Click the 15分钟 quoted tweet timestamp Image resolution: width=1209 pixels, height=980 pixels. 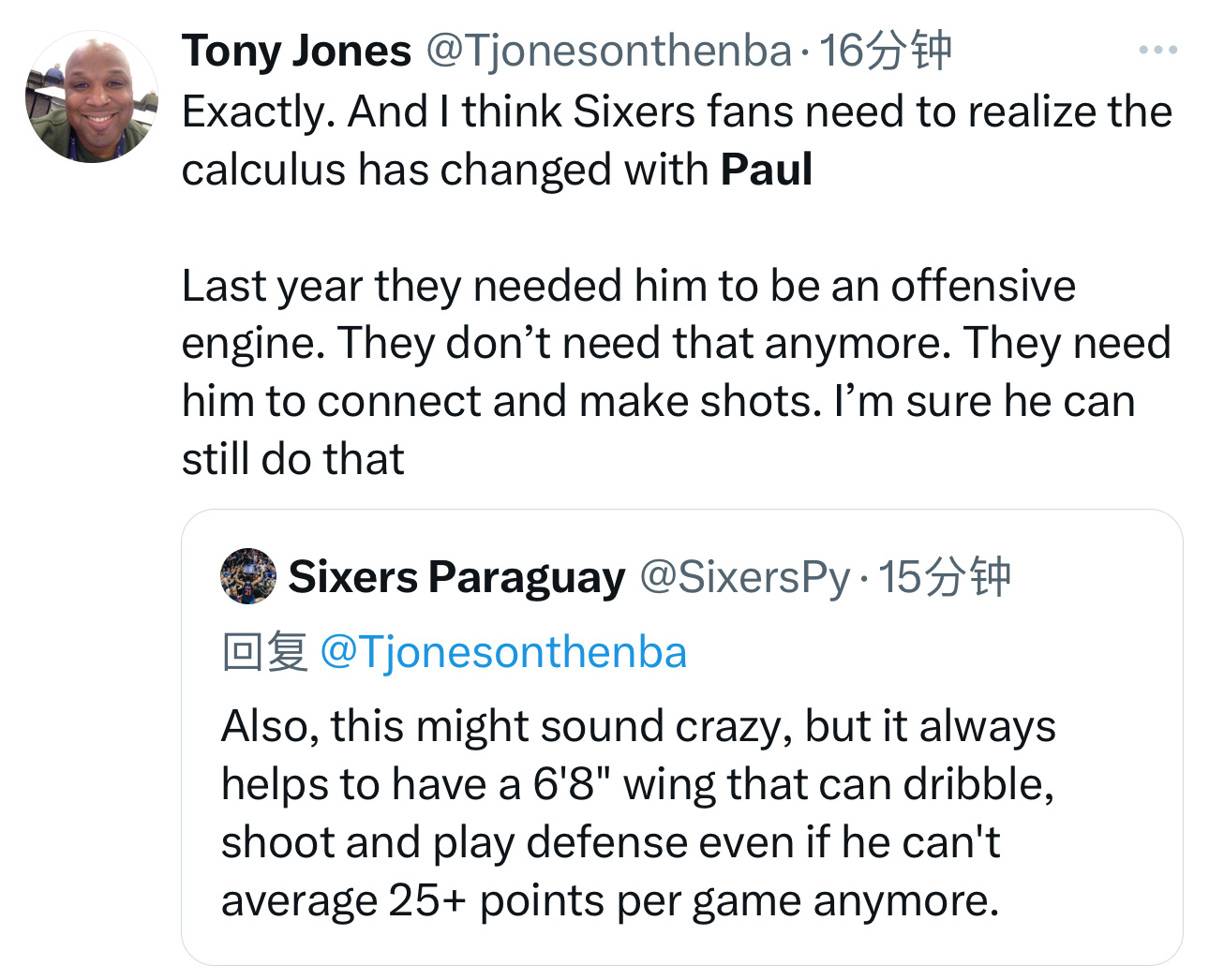pos(945,577)
